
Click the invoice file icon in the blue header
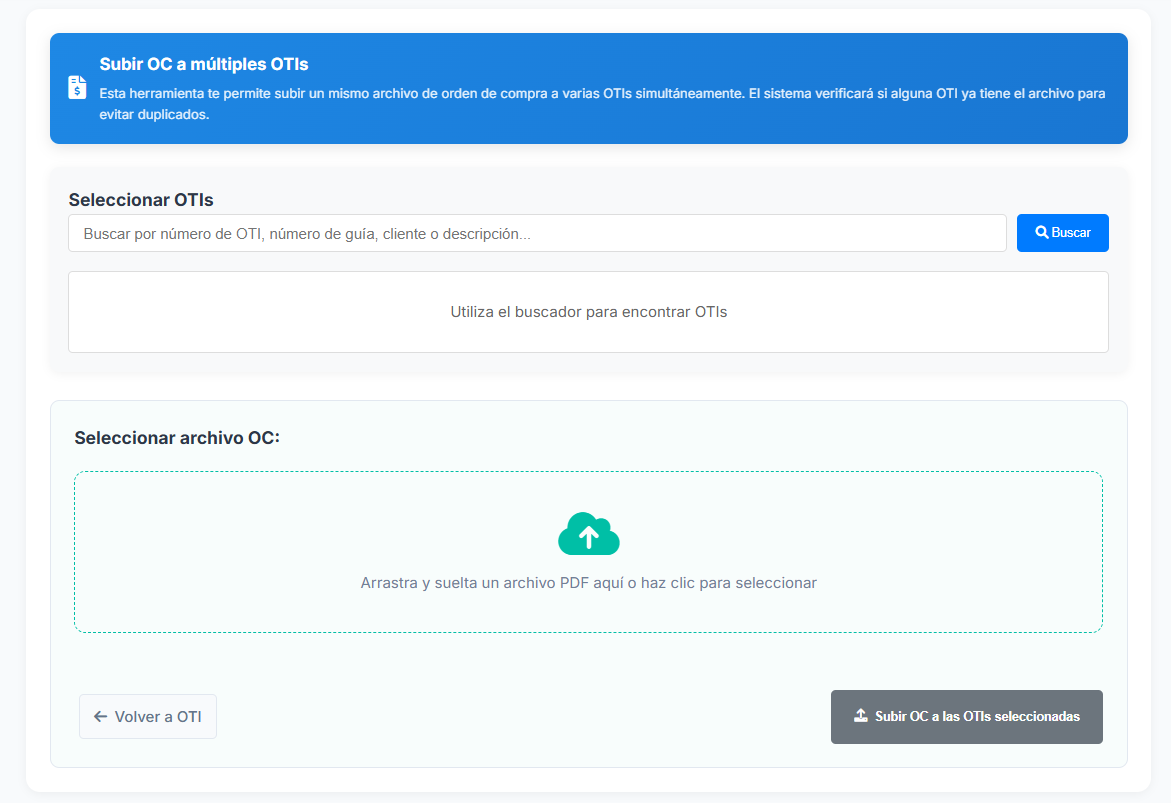pos(77,88)
